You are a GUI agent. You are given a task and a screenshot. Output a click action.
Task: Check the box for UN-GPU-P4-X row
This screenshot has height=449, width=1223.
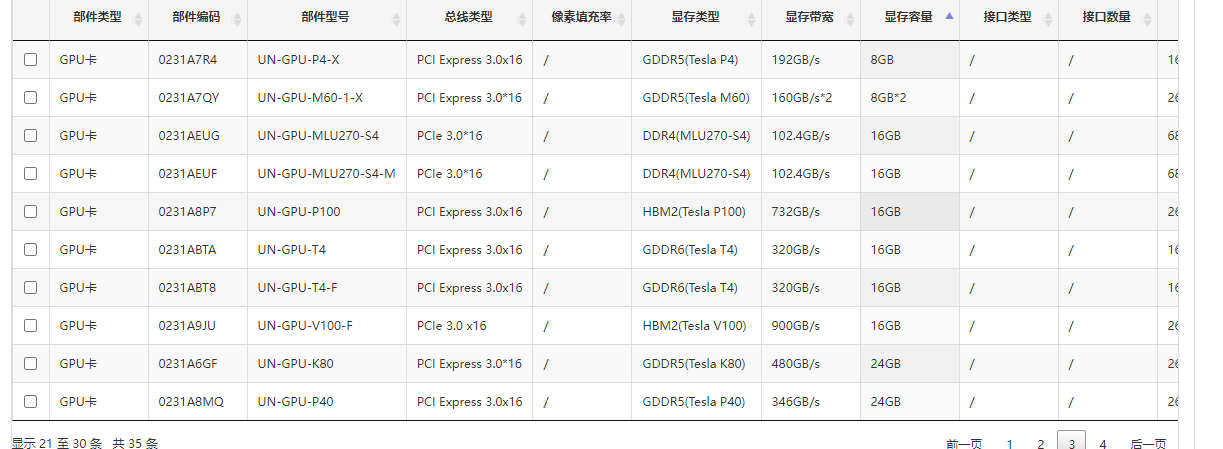31,60
